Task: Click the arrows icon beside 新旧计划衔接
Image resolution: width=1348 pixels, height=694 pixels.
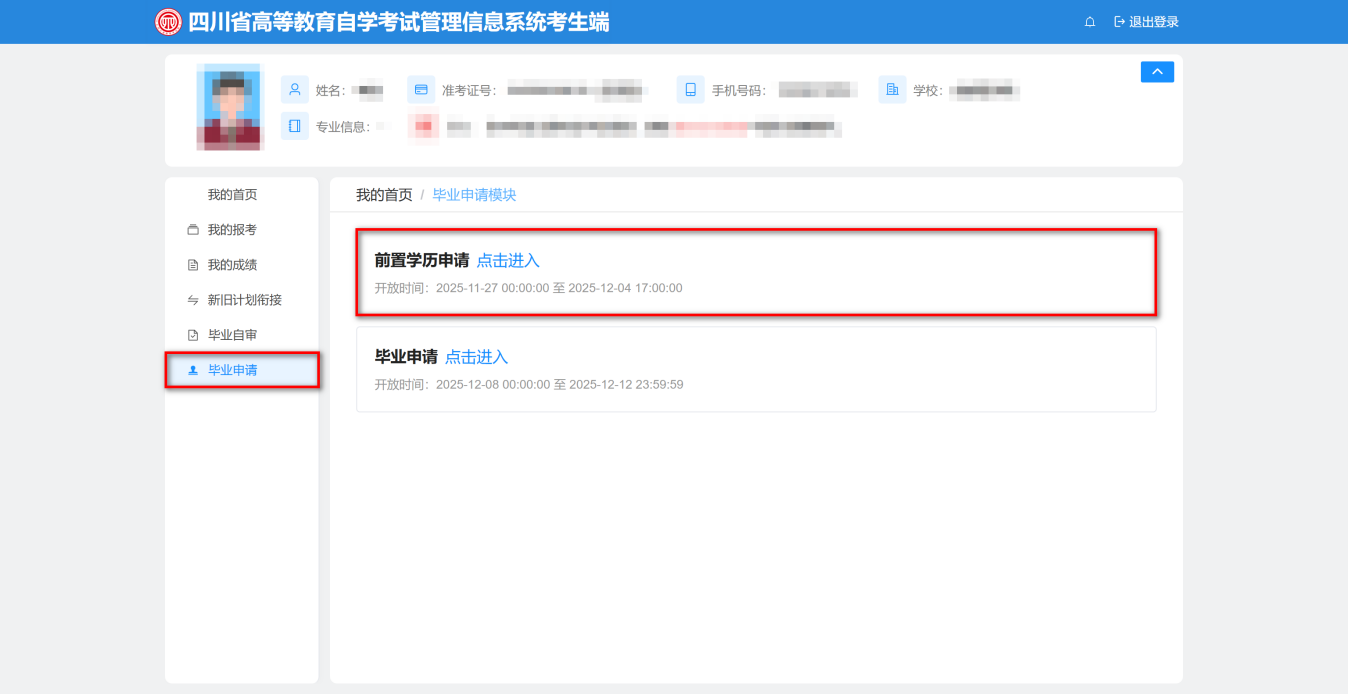Action: (192, 299)
